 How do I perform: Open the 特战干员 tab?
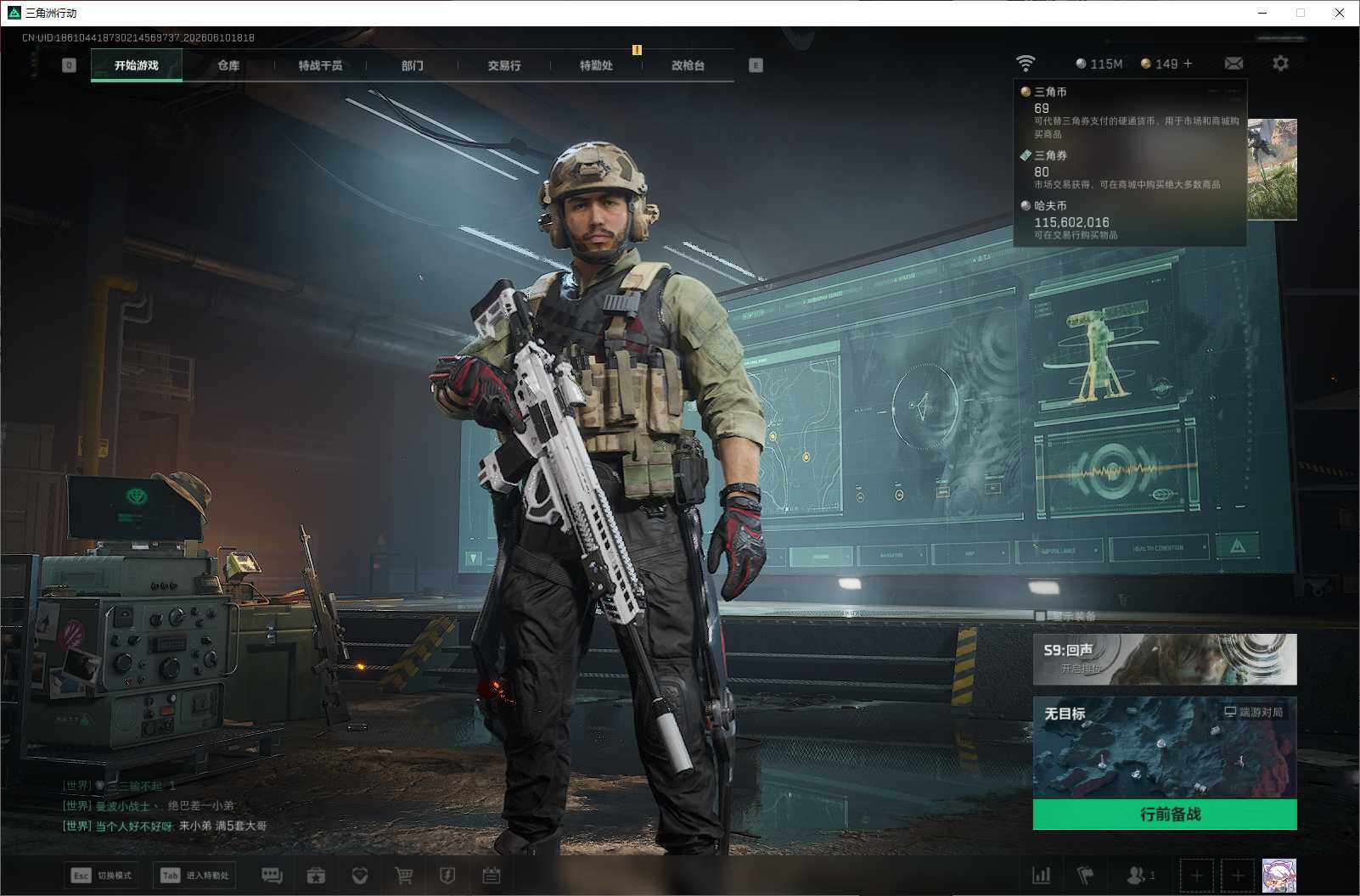[x=320, y=65]
